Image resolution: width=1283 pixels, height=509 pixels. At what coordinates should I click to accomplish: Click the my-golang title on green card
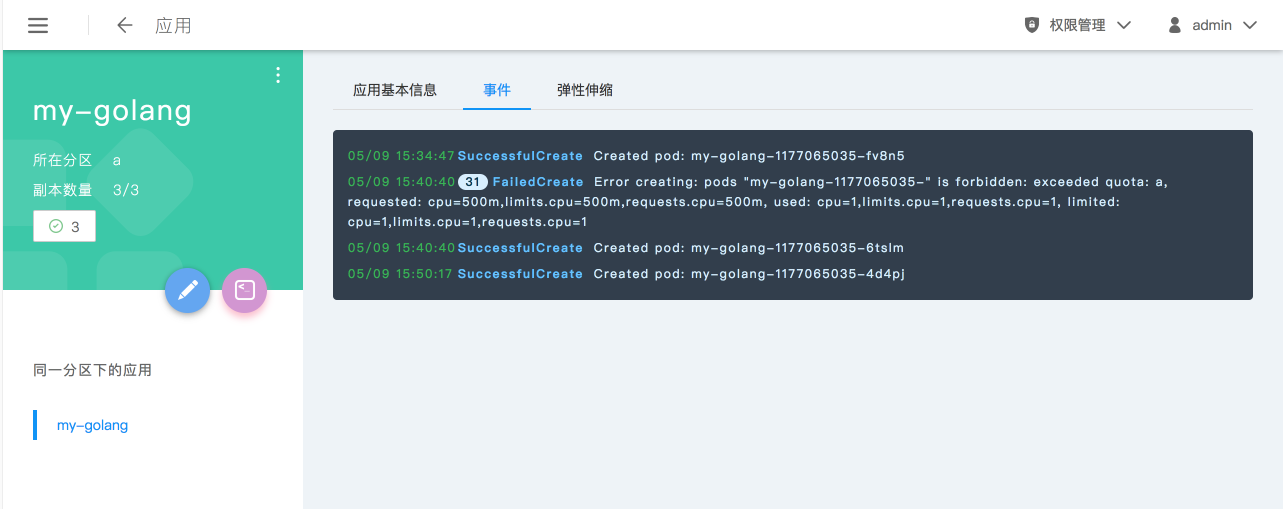112,110
